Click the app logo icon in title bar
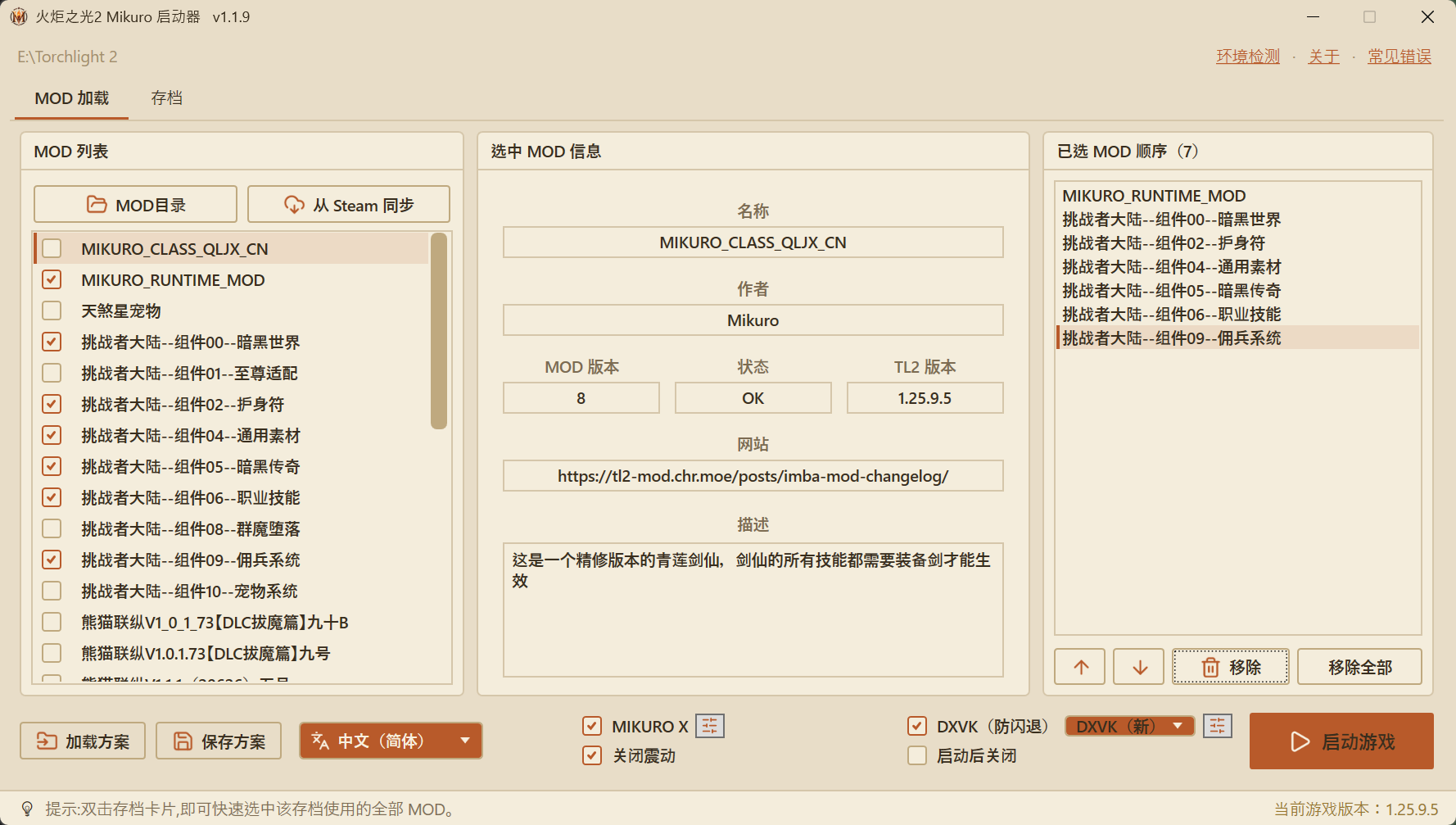Viewport: 1456px width, 825px height. click(18, 16)
